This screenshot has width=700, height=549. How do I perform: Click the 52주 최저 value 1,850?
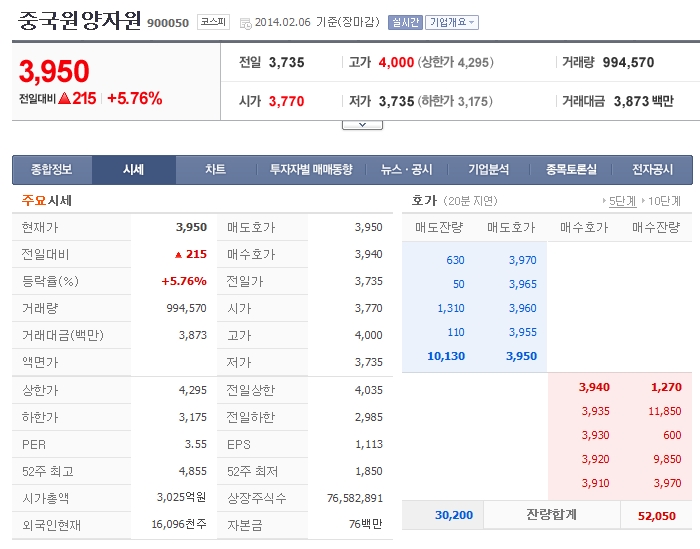pyautogui.click(x=369, y=471)
